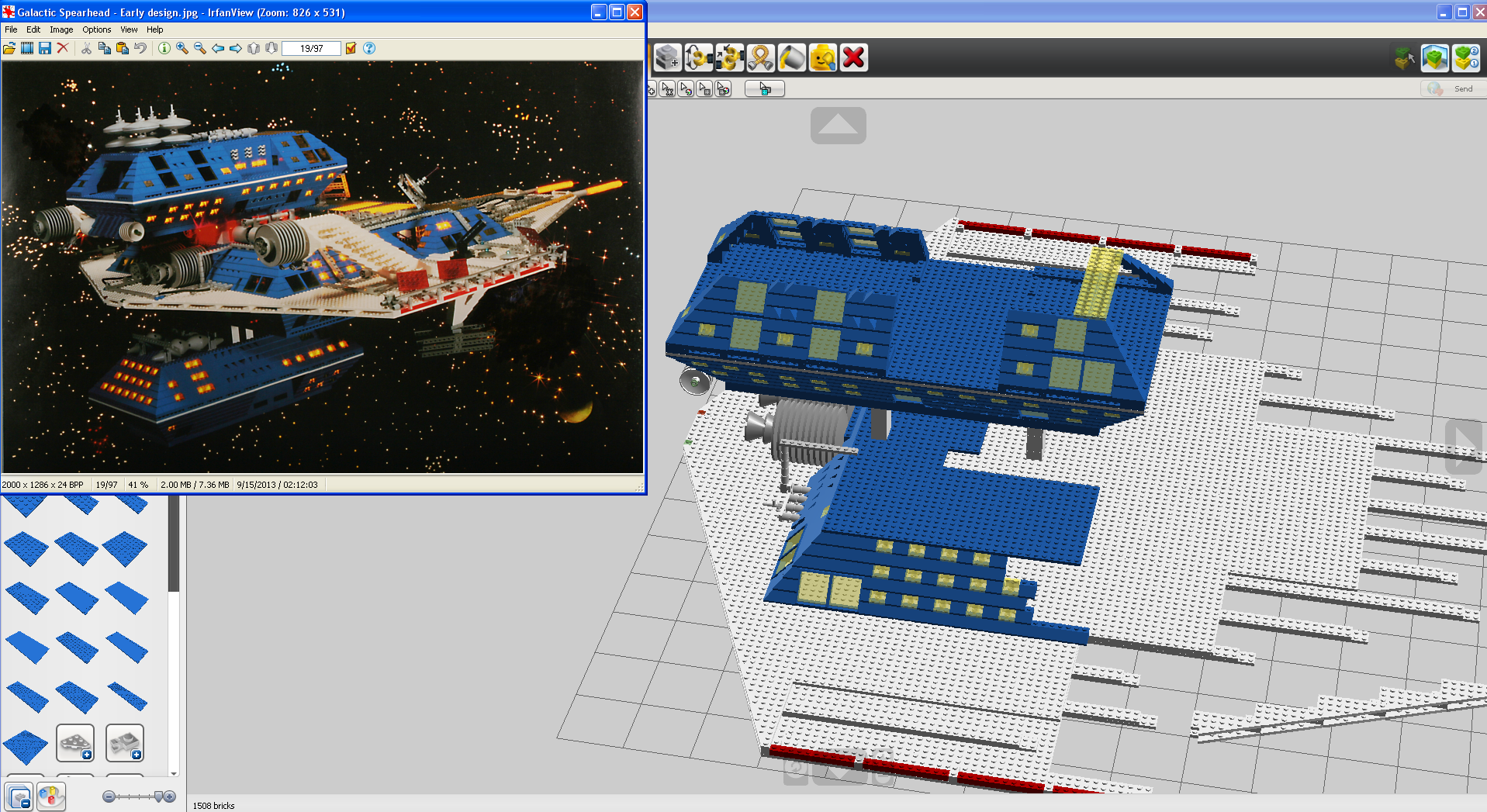
Task: Select the LDD paint bucket tool
Action: [792, 57]
